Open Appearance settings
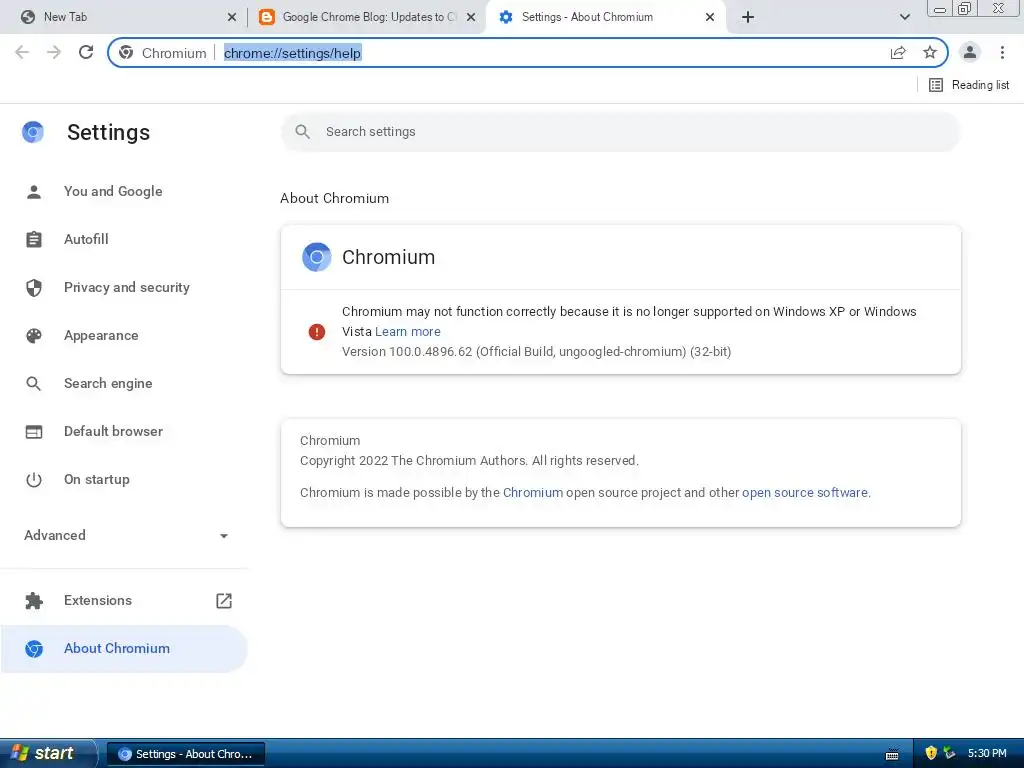The width and height of the screenshot is (1024, 768). [124, 335]
